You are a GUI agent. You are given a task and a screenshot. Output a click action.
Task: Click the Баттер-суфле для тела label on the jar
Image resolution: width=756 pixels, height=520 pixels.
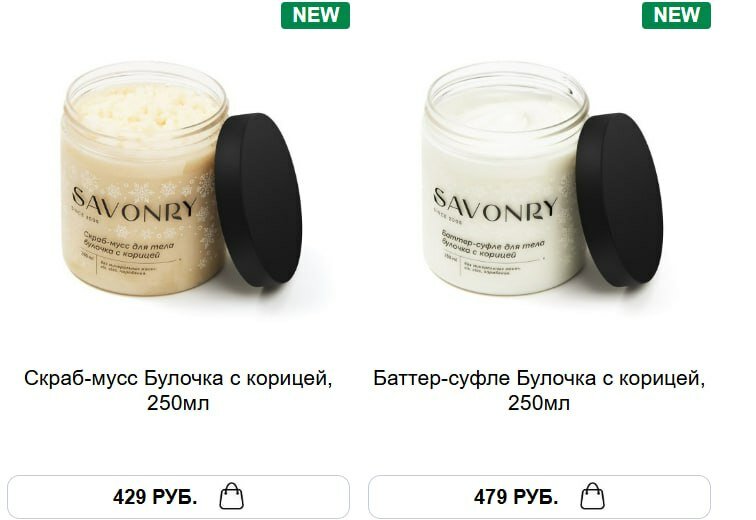tap(493, 240)
